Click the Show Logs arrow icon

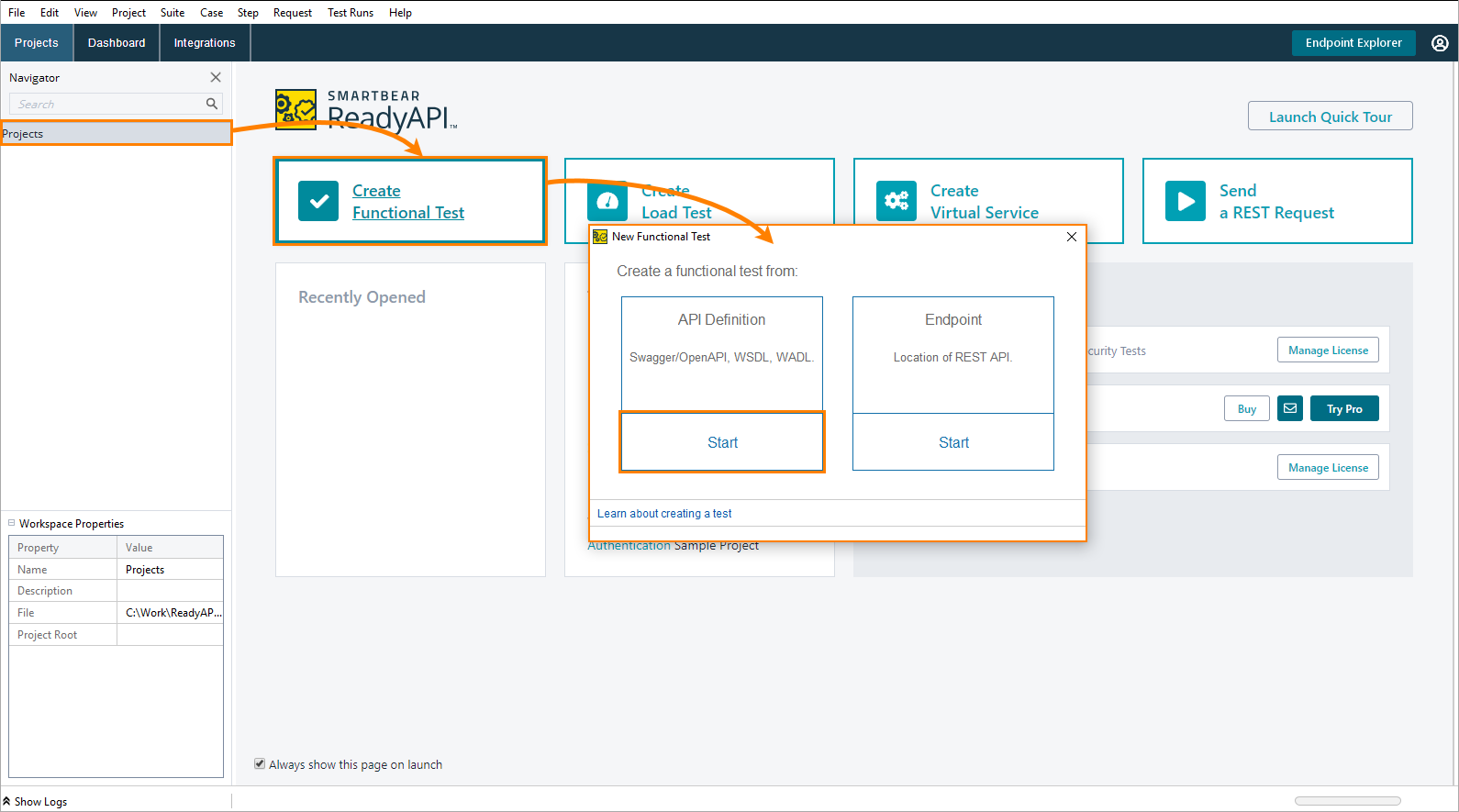(6, 801)
